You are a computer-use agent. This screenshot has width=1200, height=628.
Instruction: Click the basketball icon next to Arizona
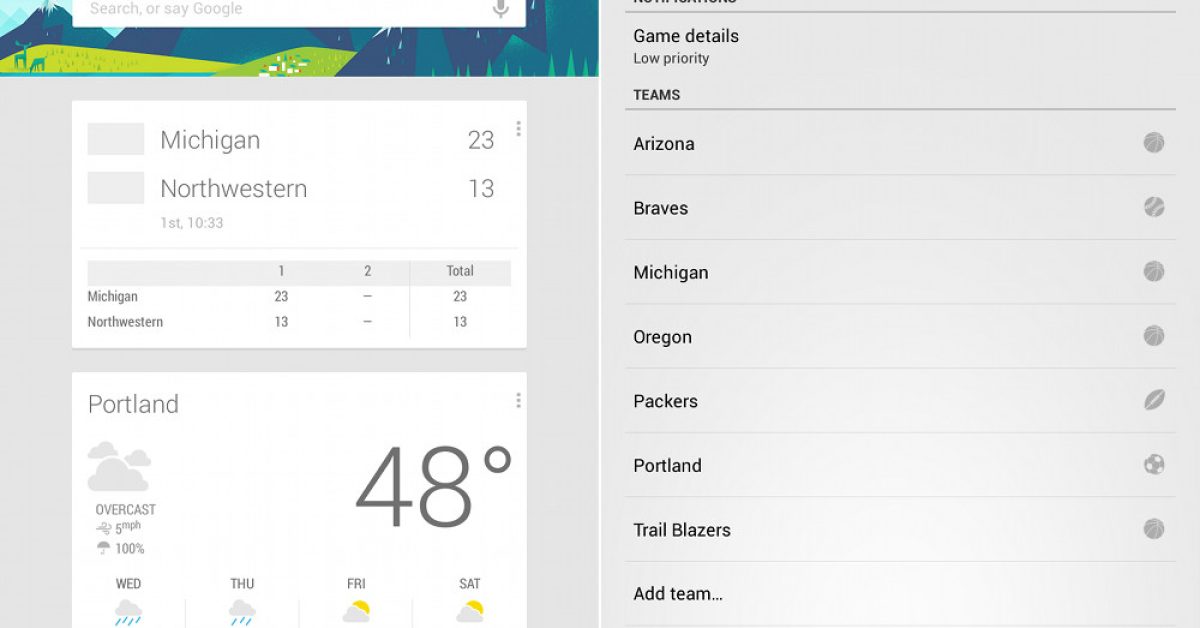pyautogui.click(x=1154, y=143)
